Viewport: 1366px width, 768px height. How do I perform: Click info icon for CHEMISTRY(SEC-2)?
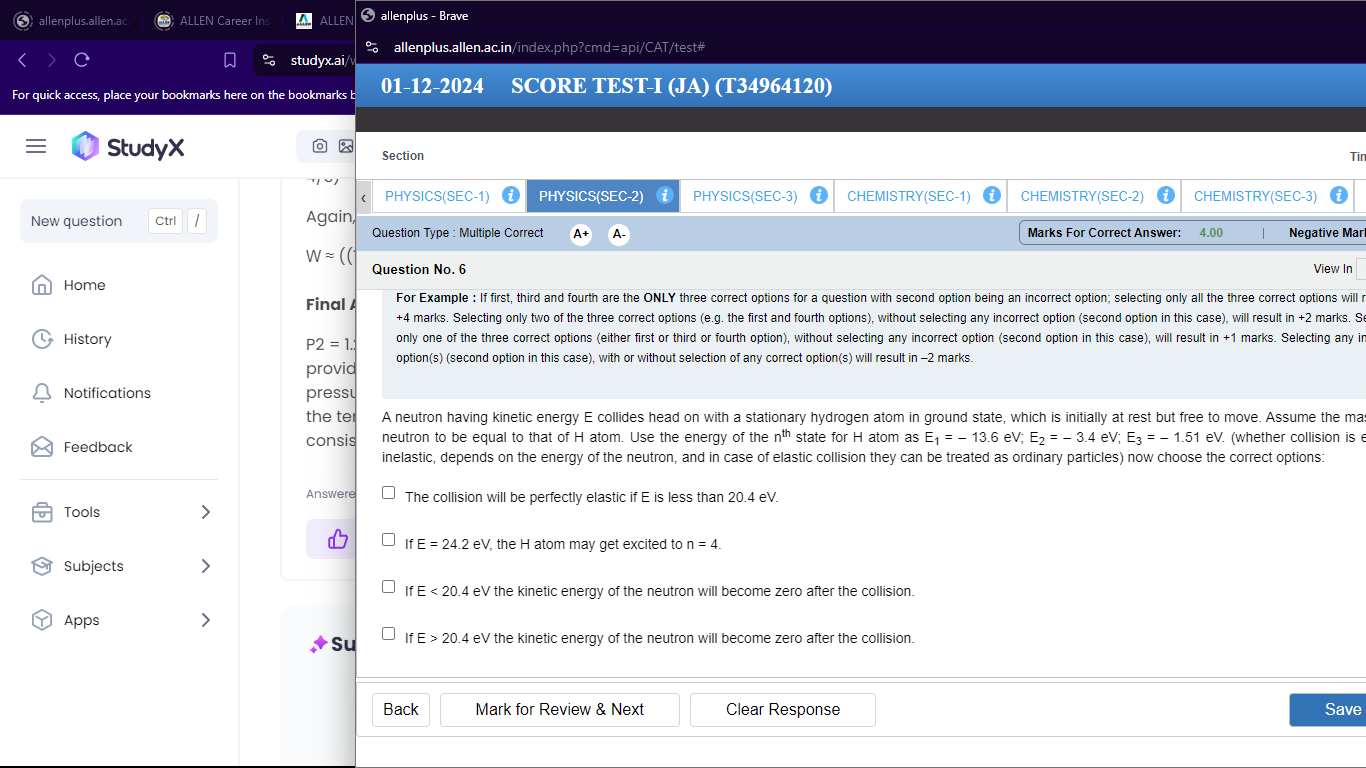(x=1165, y=195)
